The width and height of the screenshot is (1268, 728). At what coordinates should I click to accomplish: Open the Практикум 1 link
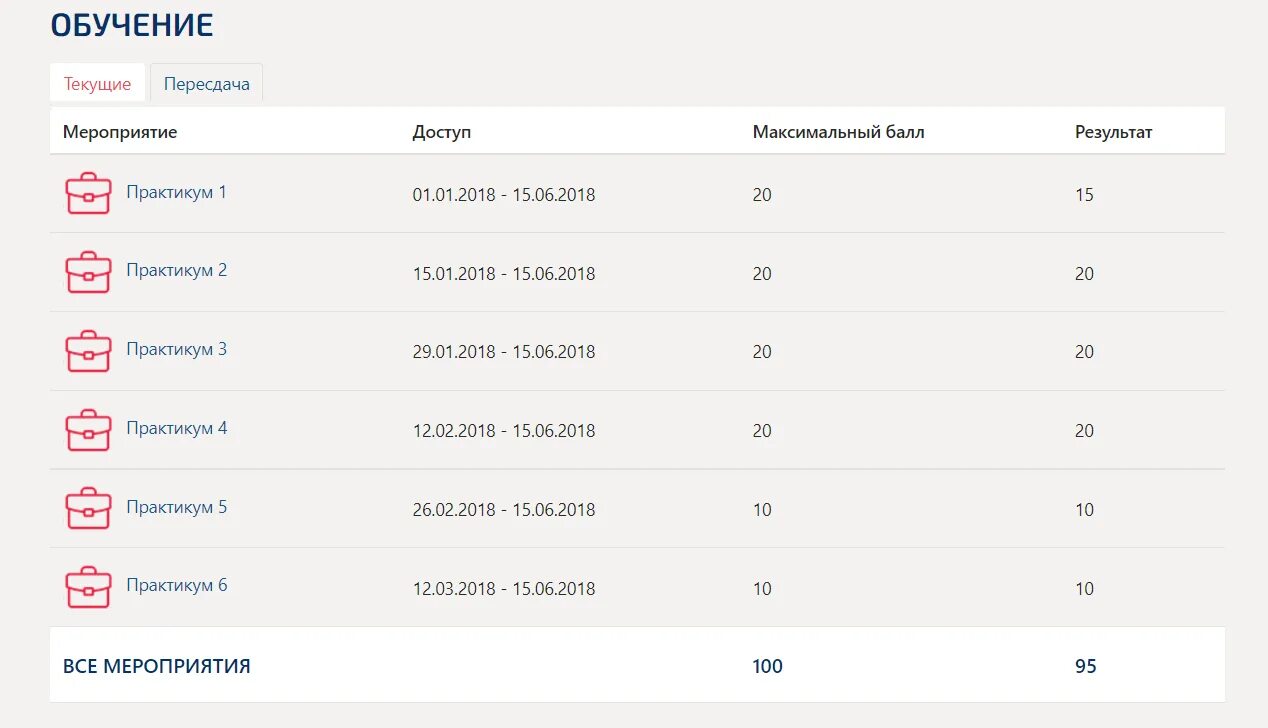176,192
